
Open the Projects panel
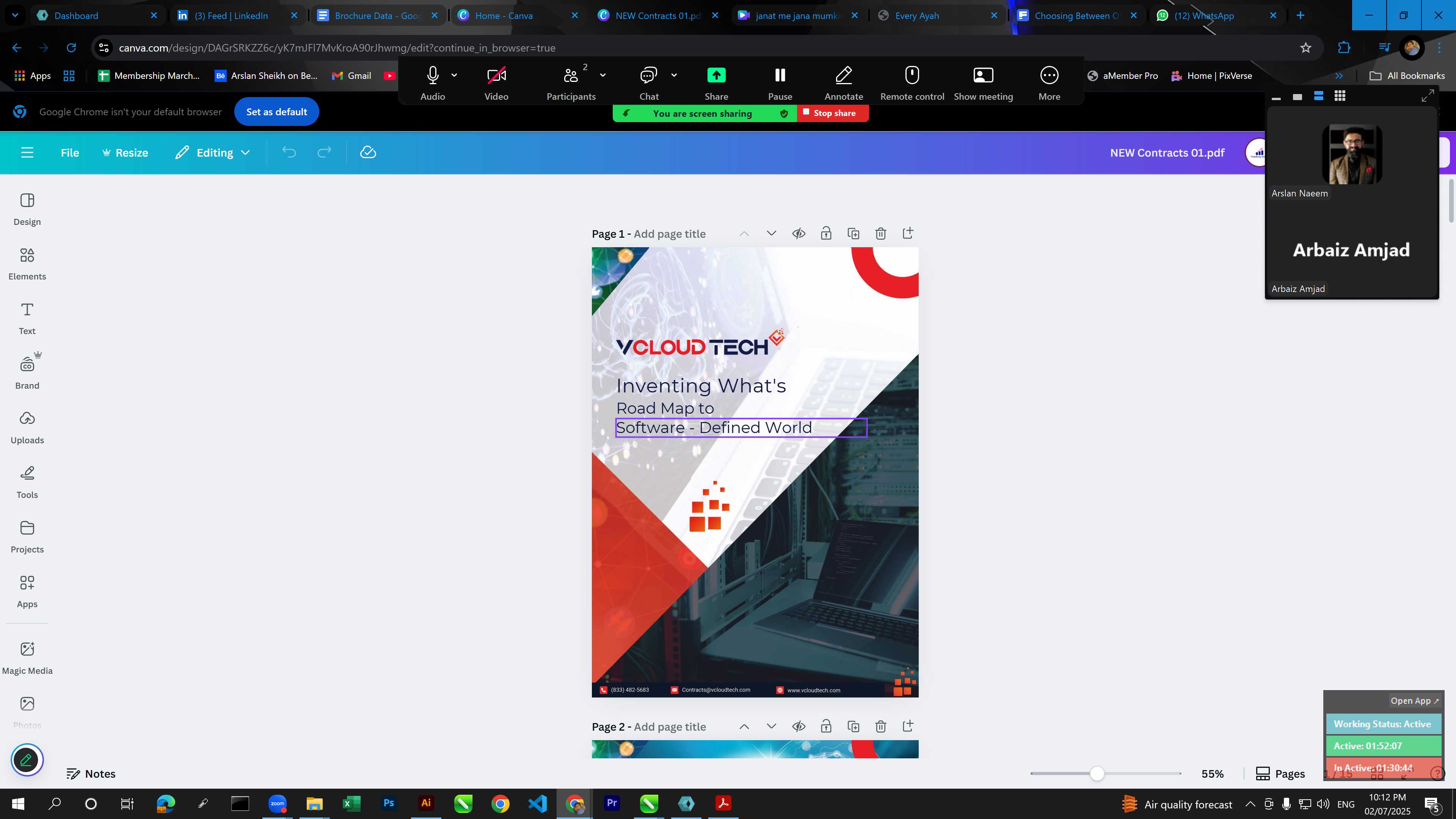[x=27, y=537]
